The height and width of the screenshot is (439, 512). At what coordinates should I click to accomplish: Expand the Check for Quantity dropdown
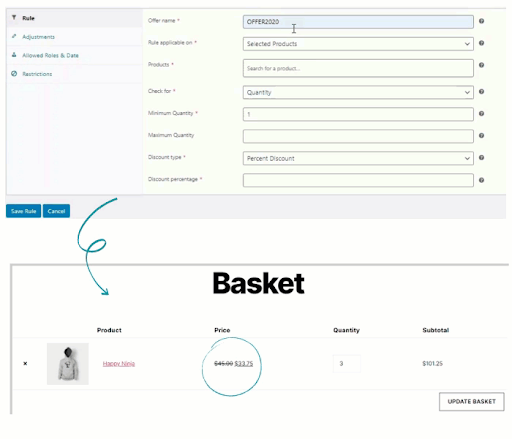(358, 92)
